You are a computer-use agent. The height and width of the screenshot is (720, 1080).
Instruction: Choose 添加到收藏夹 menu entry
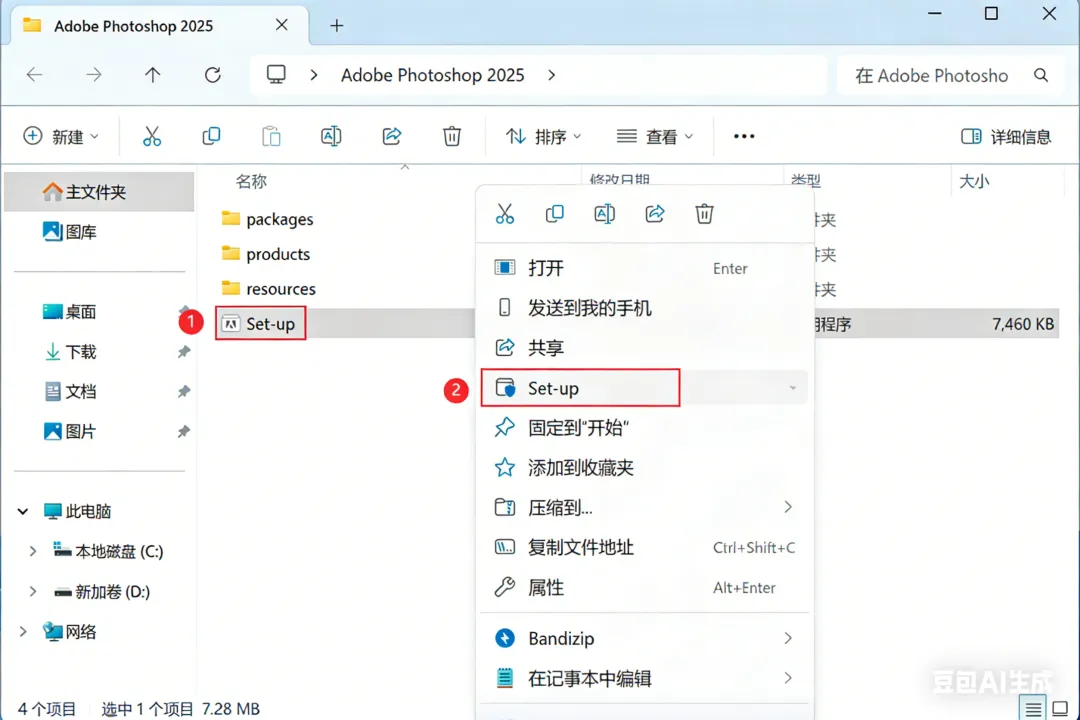click(644, 468)
